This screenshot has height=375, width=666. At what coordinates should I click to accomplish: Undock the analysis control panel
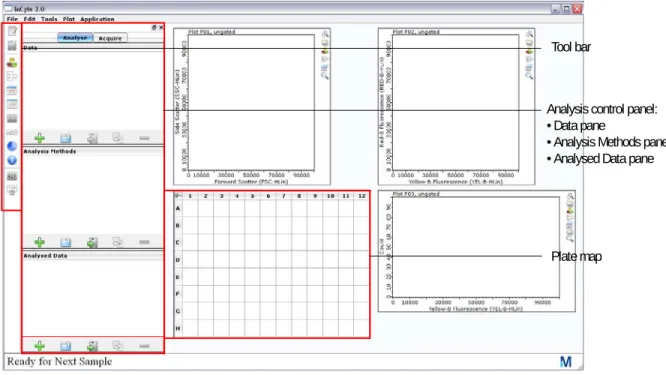point(154,27)
